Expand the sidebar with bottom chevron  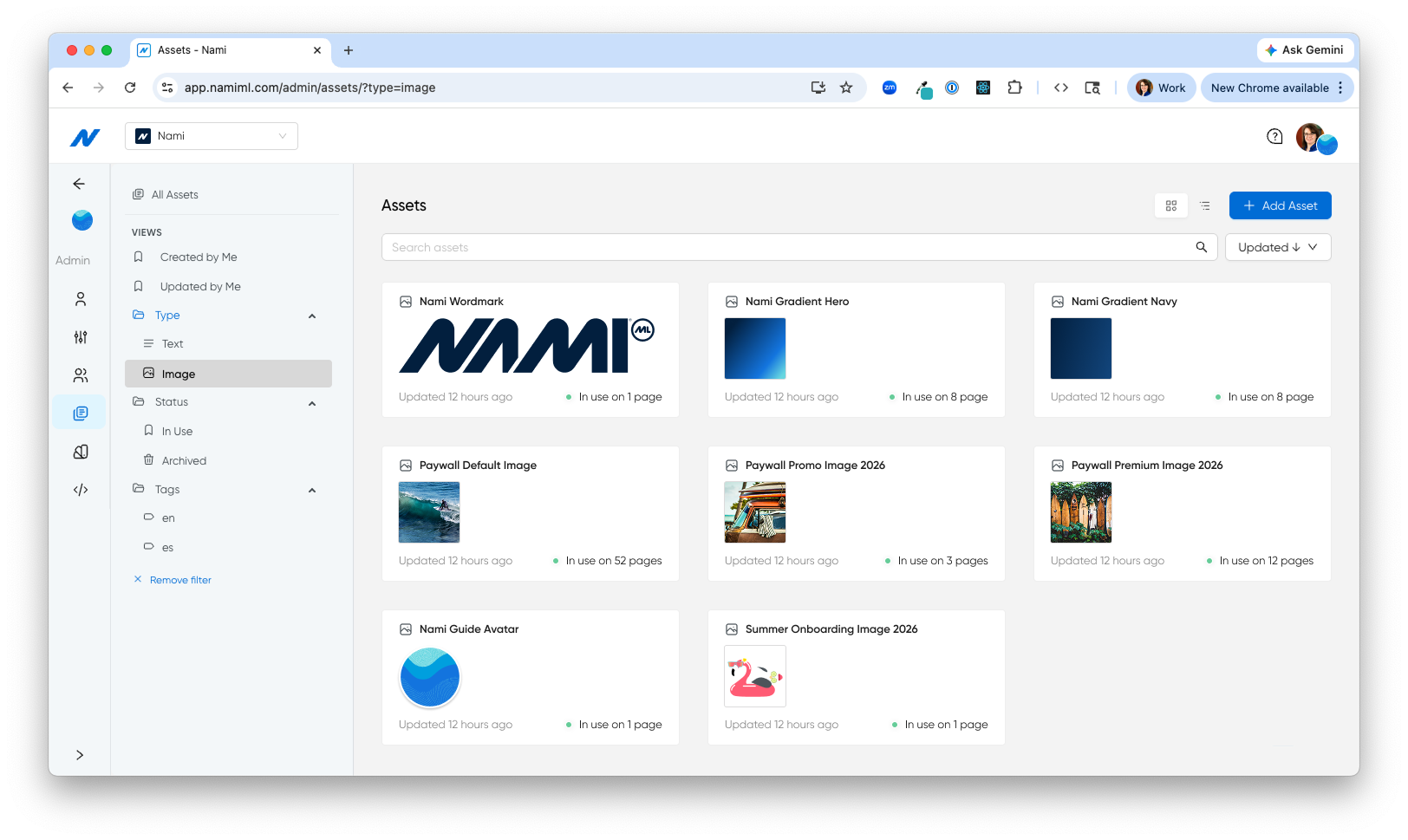click(x=80, y=755)
